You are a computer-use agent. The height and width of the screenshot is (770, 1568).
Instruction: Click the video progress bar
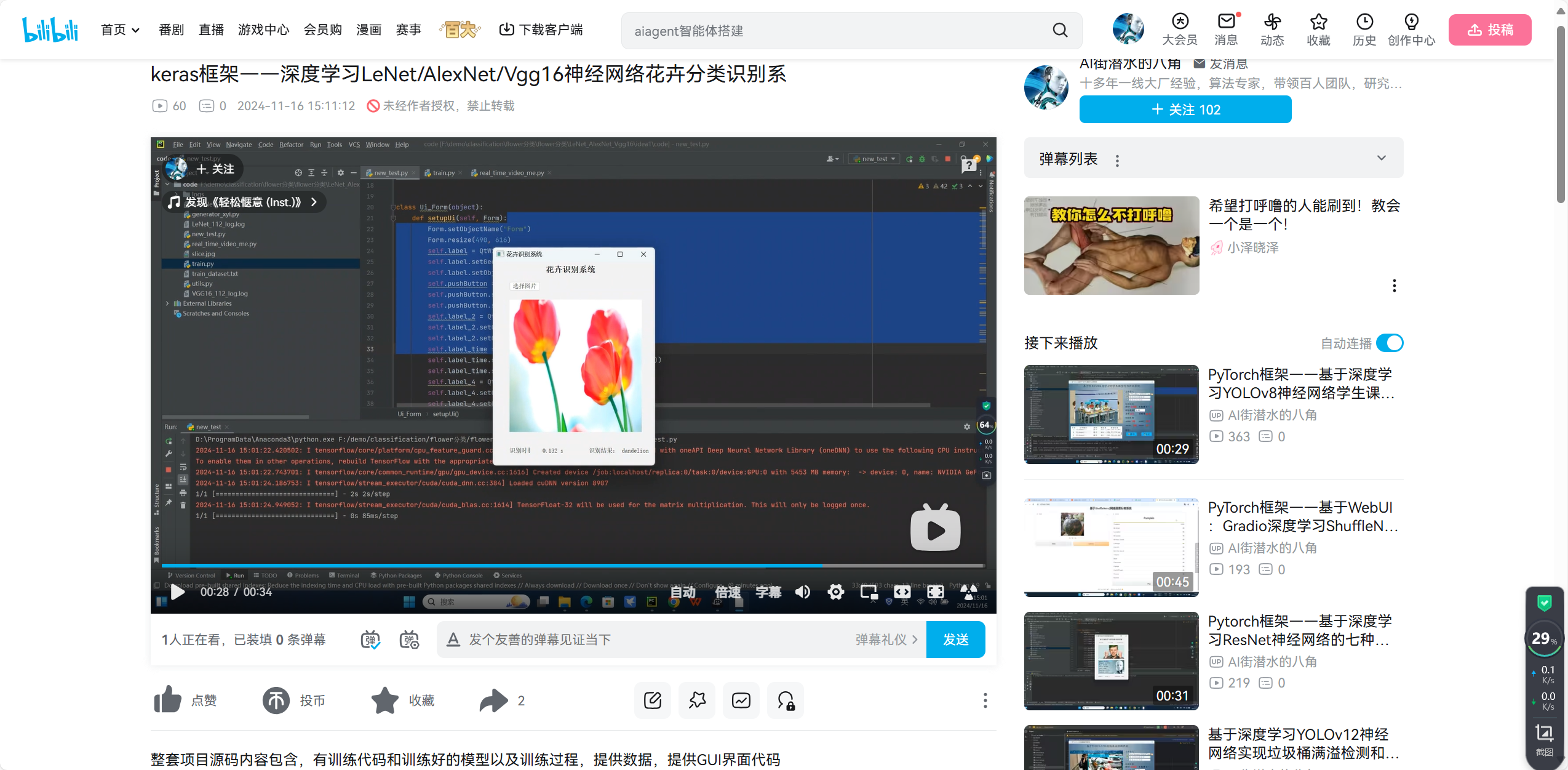tap(572, 564)
